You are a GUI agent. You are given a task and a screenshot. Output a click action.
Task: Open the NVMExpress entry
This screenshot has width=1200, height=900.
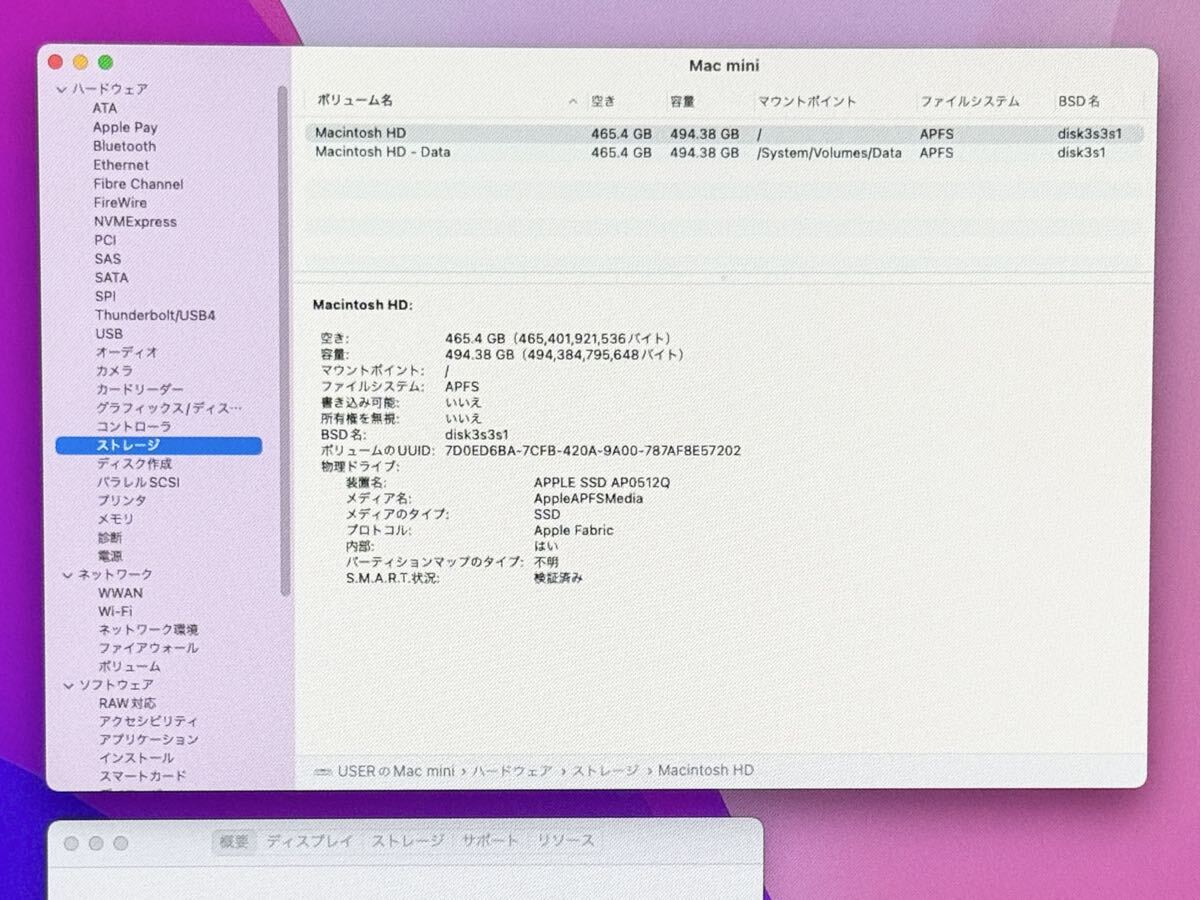[135, 221]
